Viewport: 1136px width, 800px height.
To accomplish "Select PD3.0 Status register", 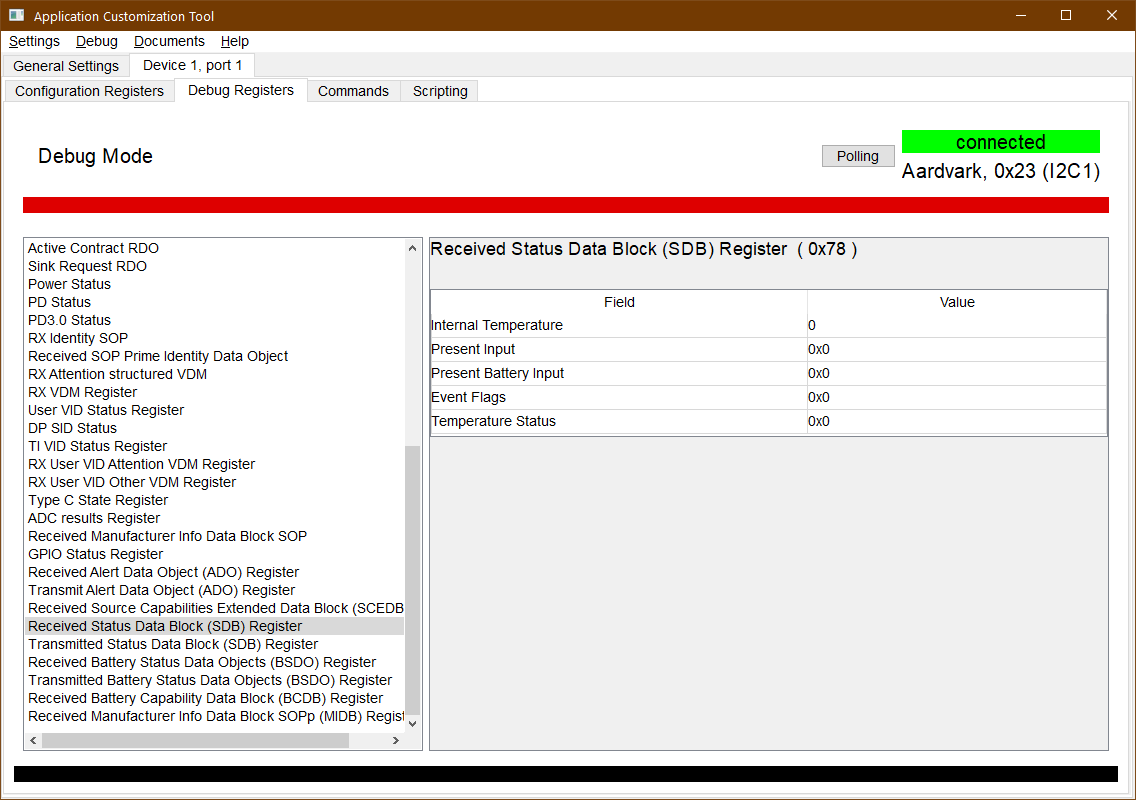I will (214, 320).
